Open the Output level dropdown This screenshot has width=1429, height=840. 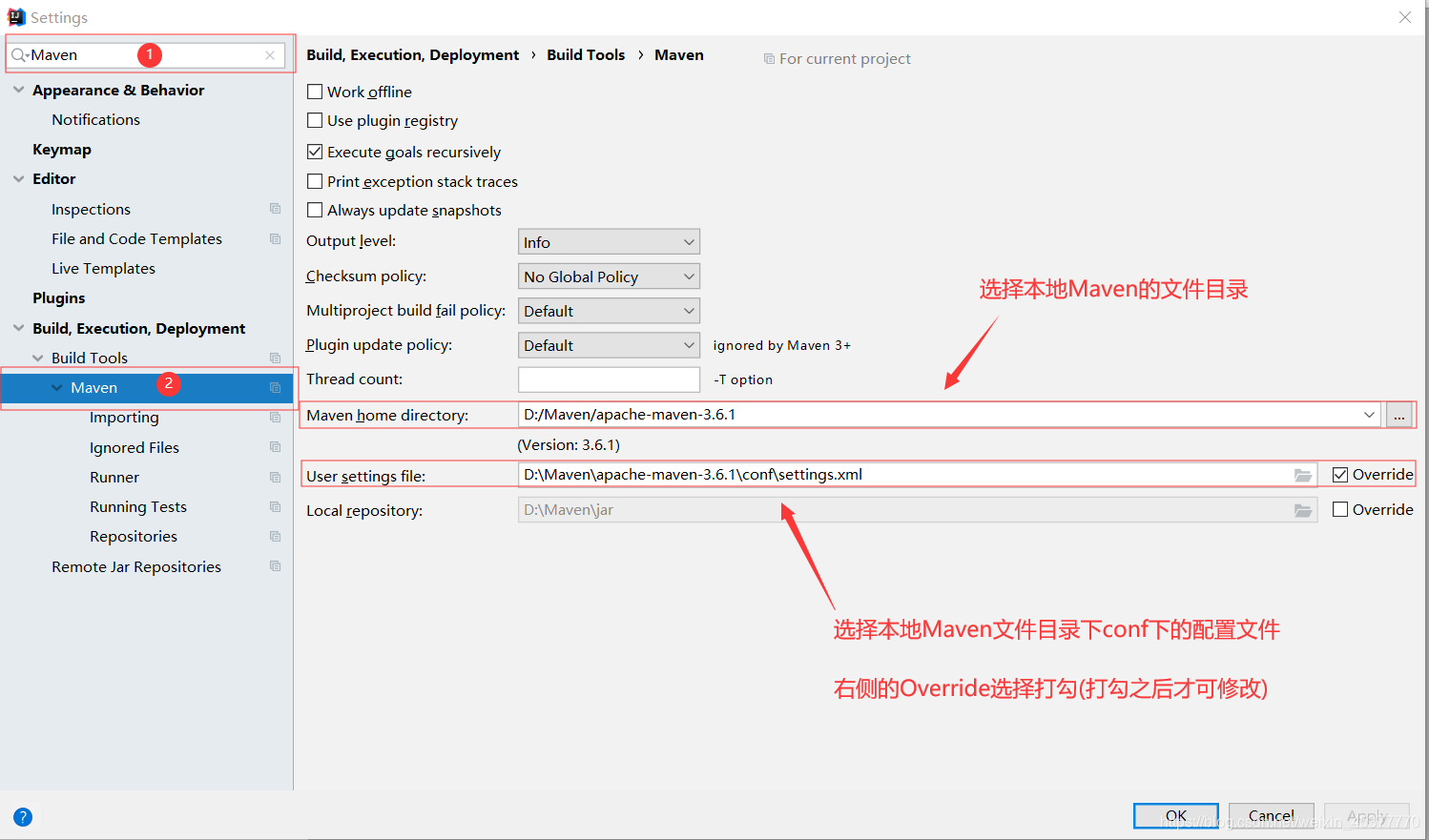click(609, 242)
